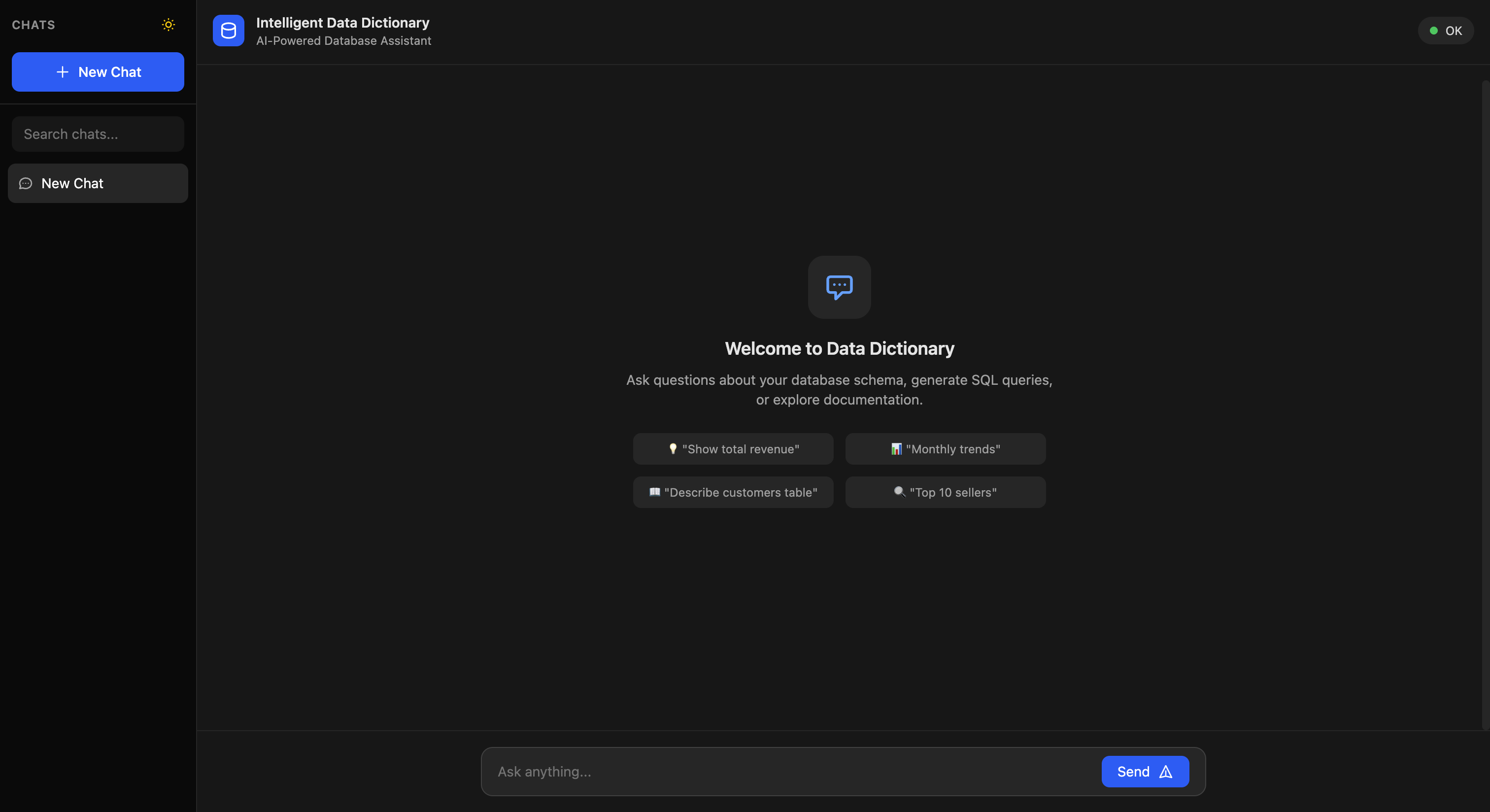1490x812 pixels.
Task: Choose the "Monthly trends" suggestion
Action: (x=945, y=449)
